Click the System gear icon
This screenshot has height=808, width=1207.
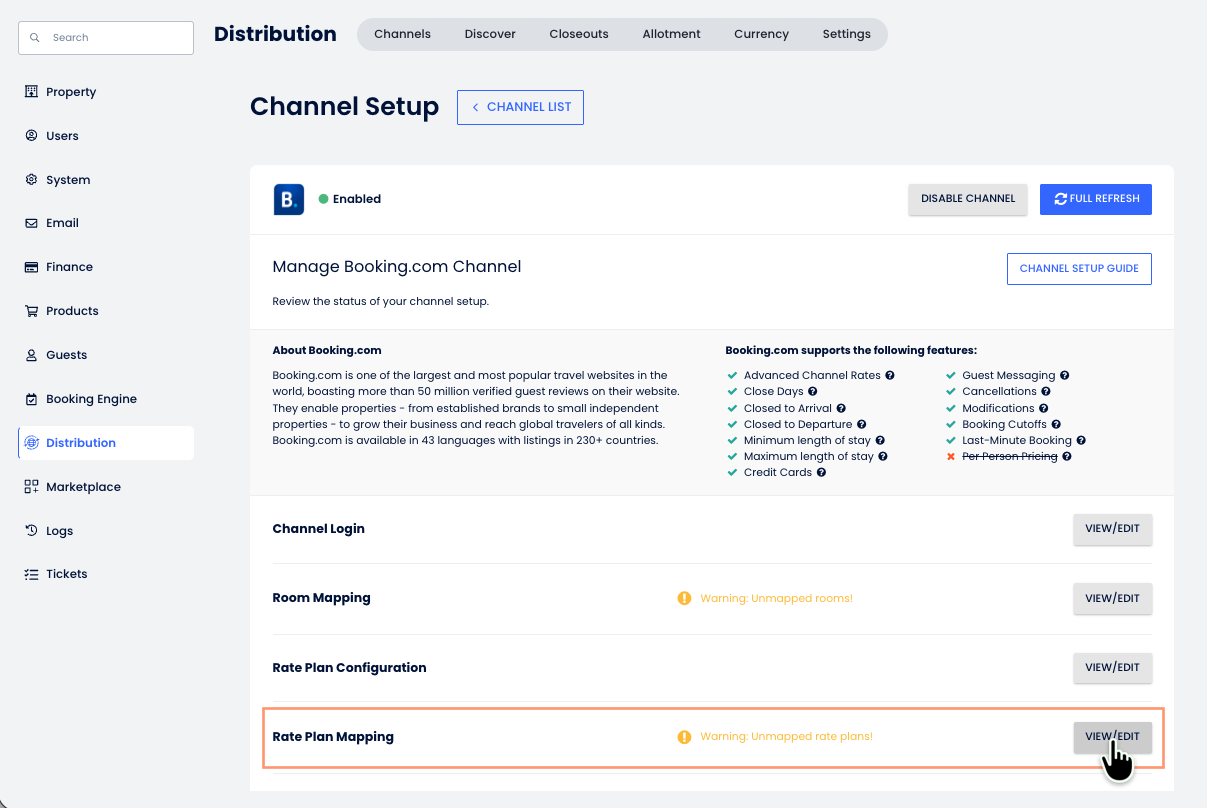click(x=31, y=179)
